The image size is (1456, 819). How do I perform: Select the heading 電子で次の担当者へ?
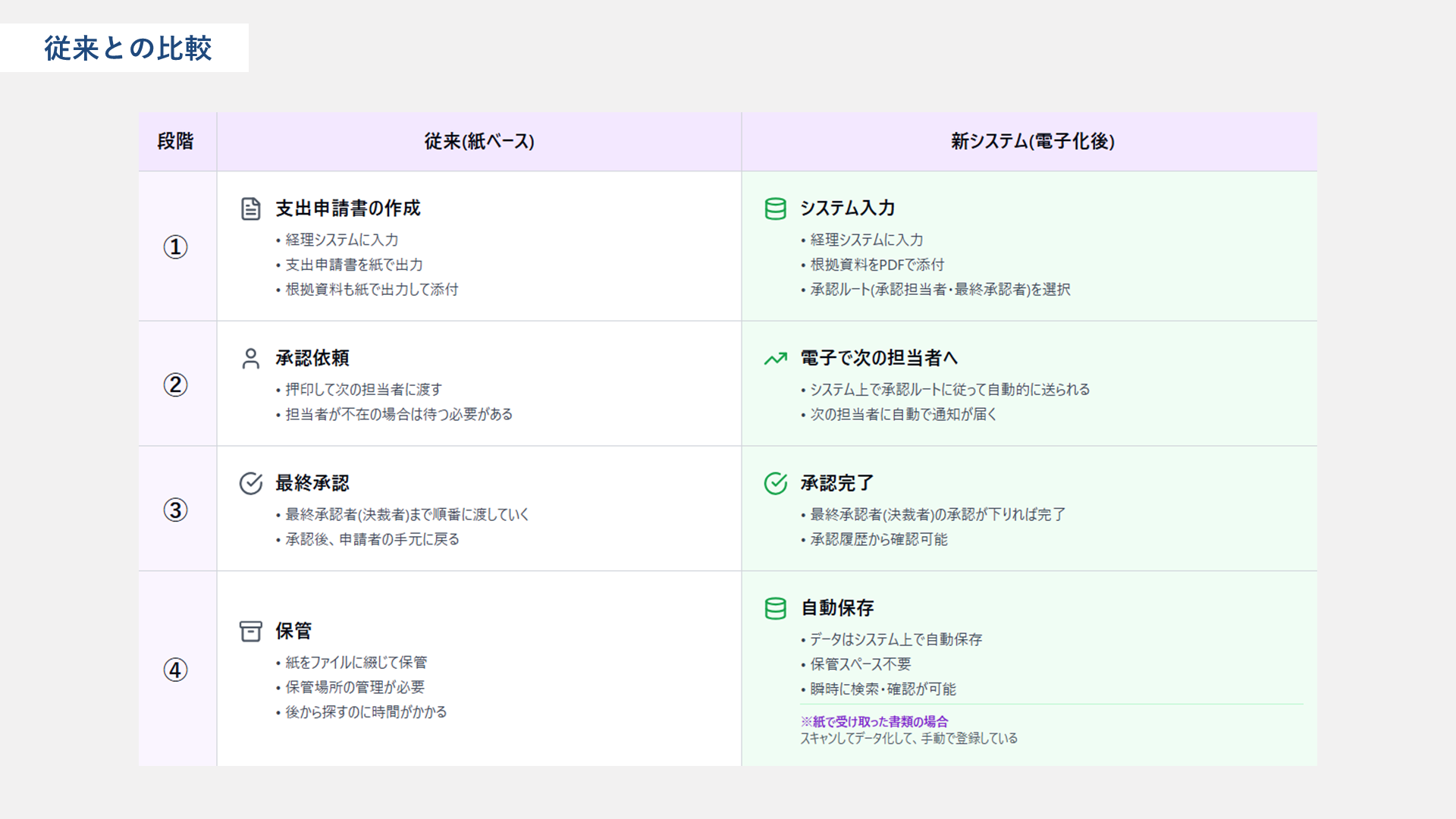[879, 358]
